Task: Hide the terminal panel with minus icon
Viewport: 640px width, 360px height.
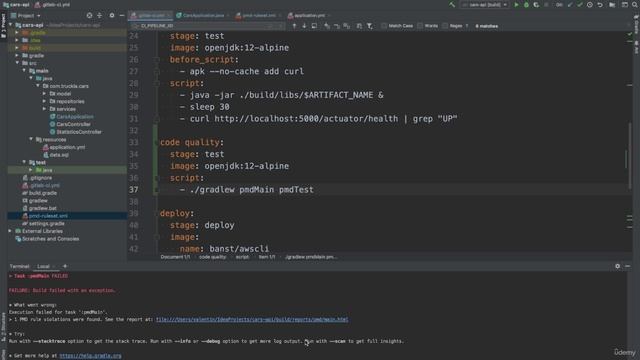Action: click(x=628, y=266)
